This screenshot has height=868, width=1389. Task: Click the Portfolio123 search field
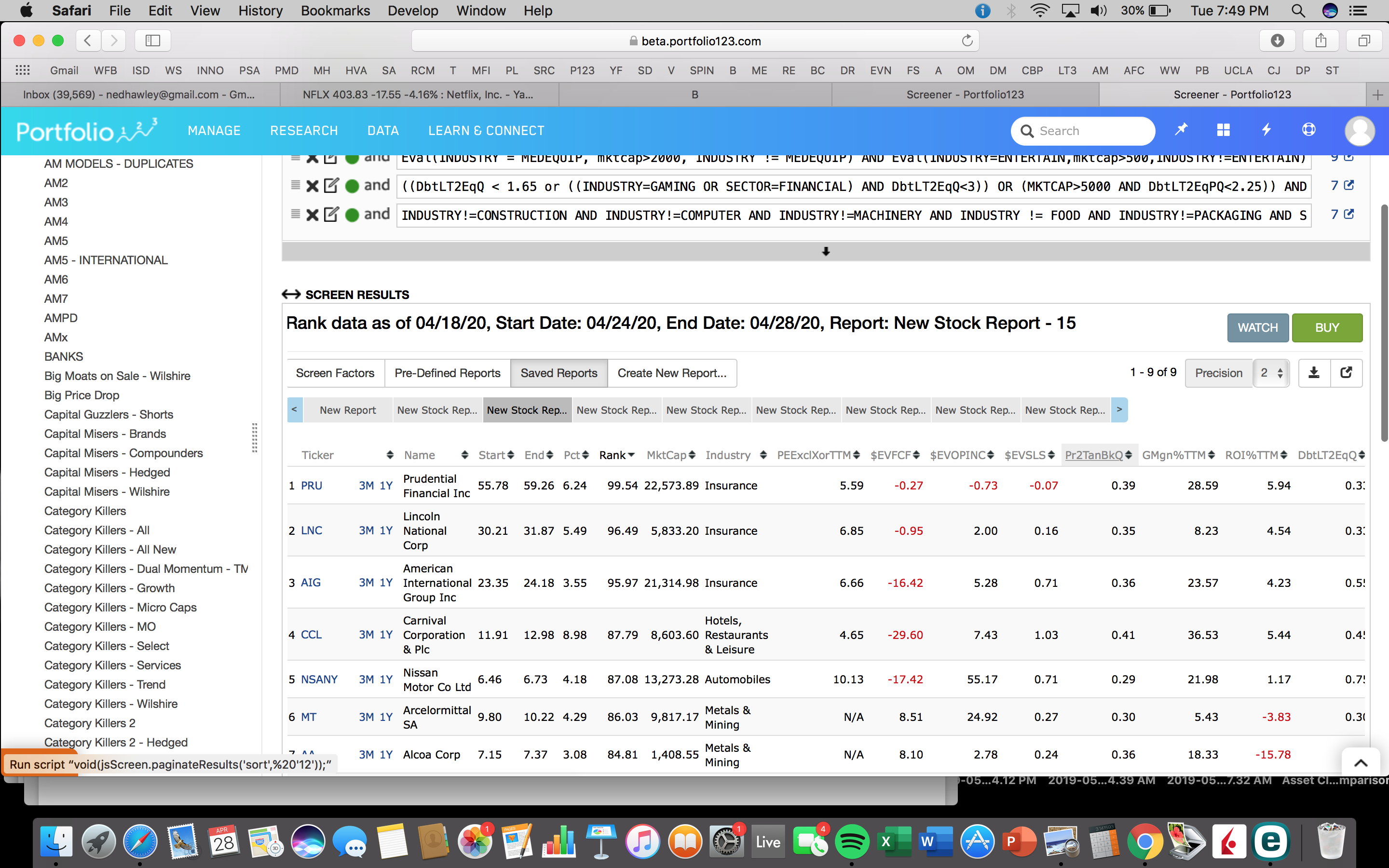tap(1082, 131)
